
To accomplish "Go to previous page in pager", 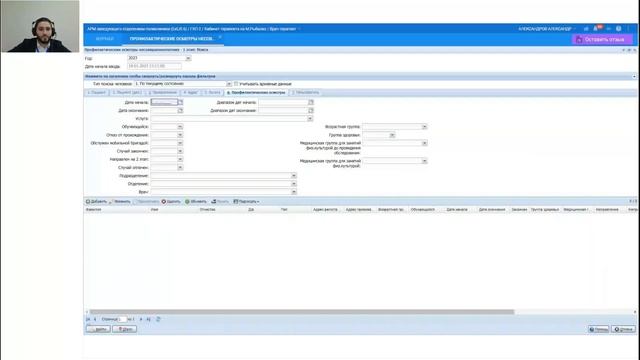I will [x=95, y=319].
